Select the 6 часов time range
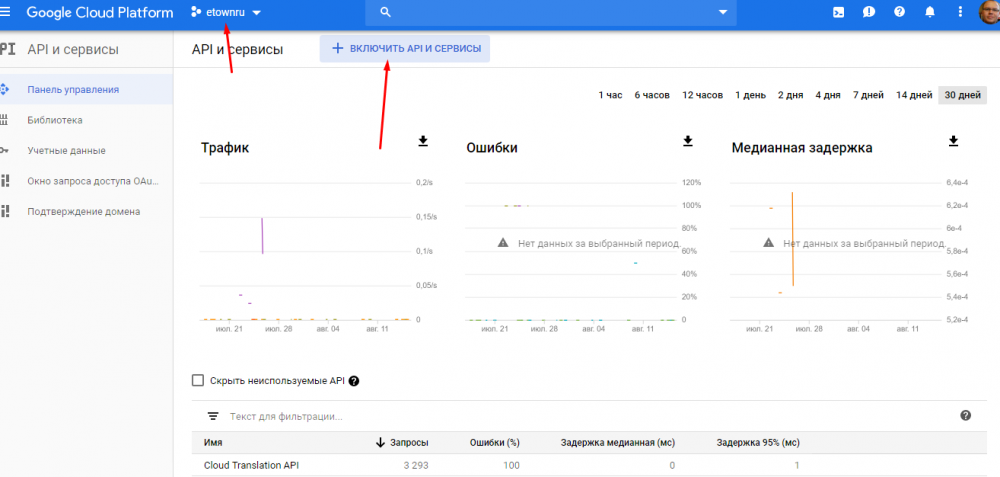Image resolution: width=1000 pixels, height=477 pixels. [x=652, y=96]
